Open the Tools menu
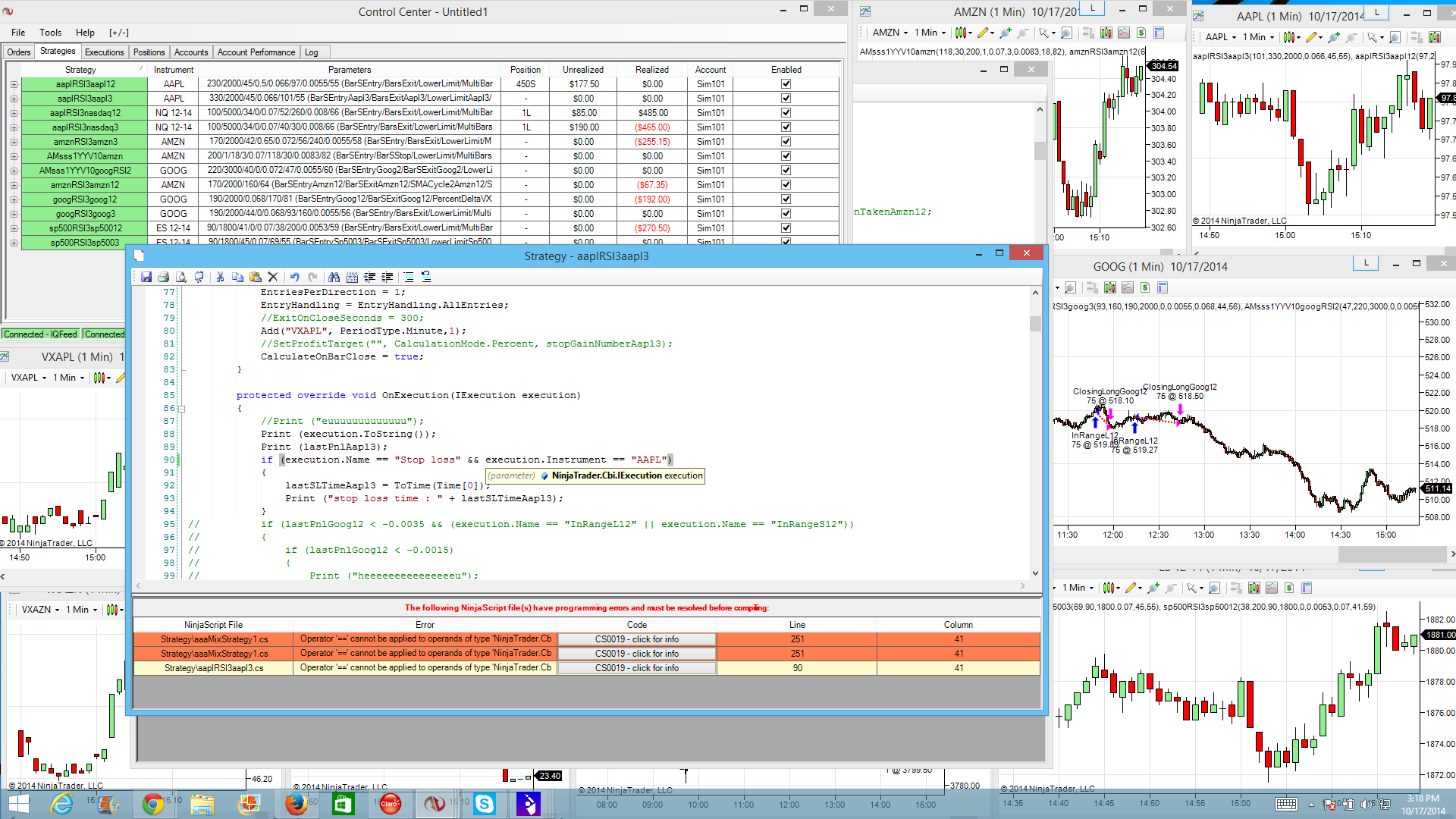The width and height of the screenshot is (1456, 819). tap(50, 33)
